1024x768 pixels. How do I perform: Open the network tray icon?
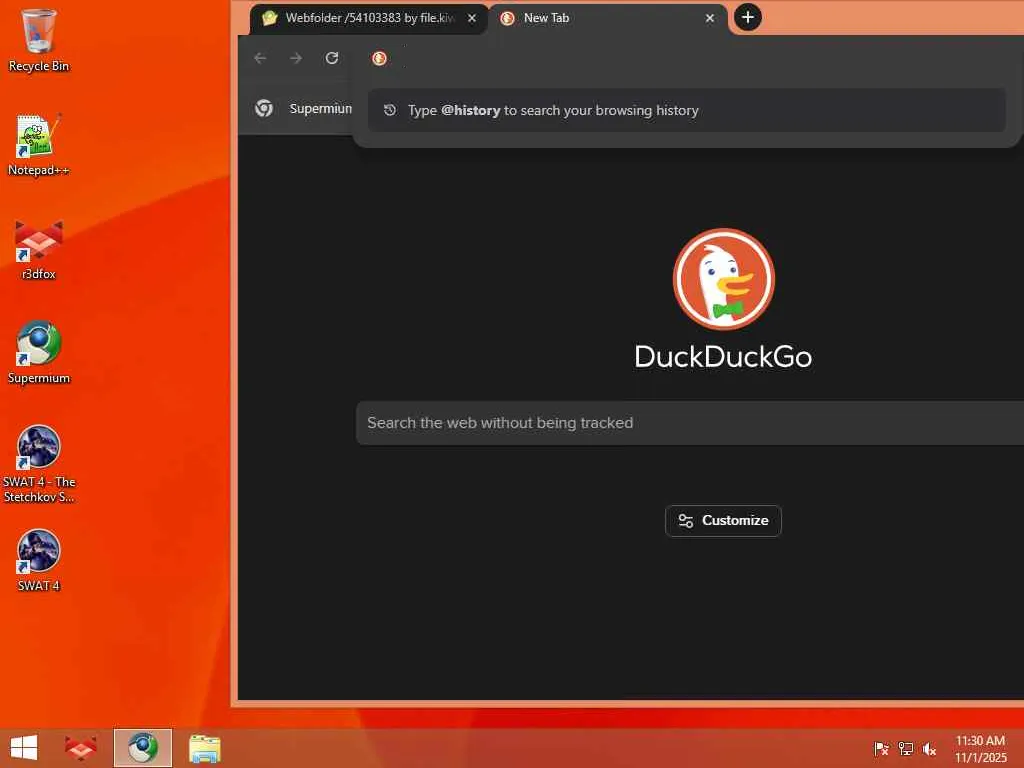(906, 748)
